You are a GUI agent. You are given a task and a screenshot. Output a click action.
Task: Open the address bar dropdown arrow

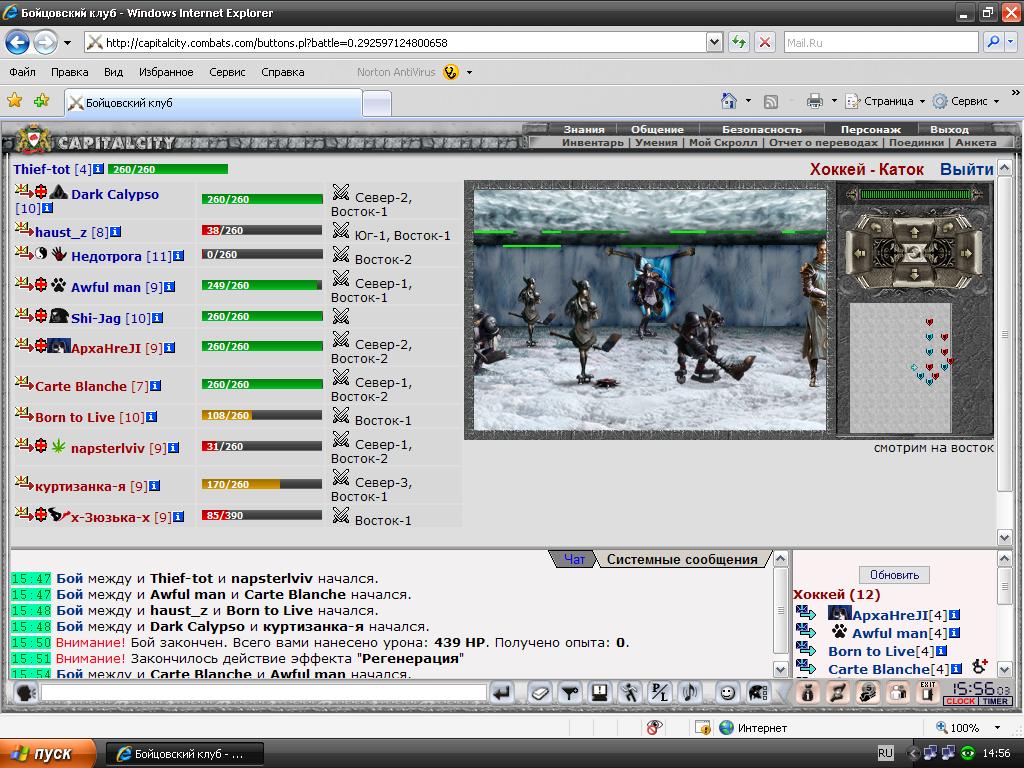(x=714, y=42)
